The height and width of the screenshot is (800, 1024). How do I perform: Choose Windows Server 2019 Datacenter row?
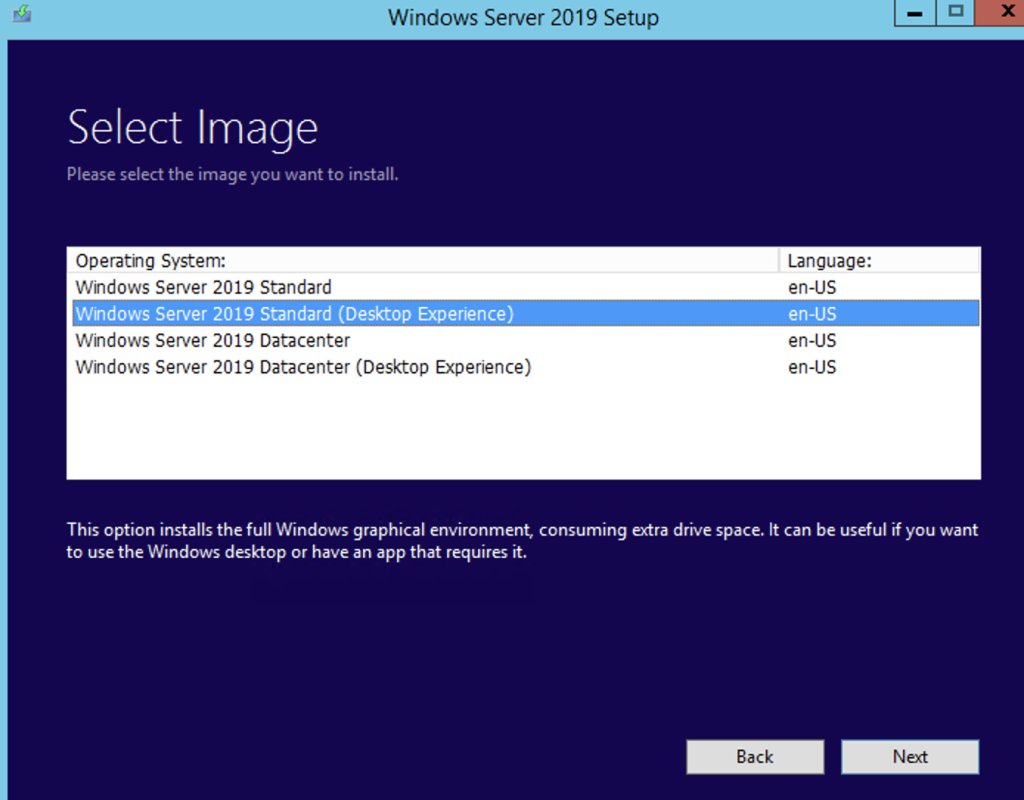[526, 340]
